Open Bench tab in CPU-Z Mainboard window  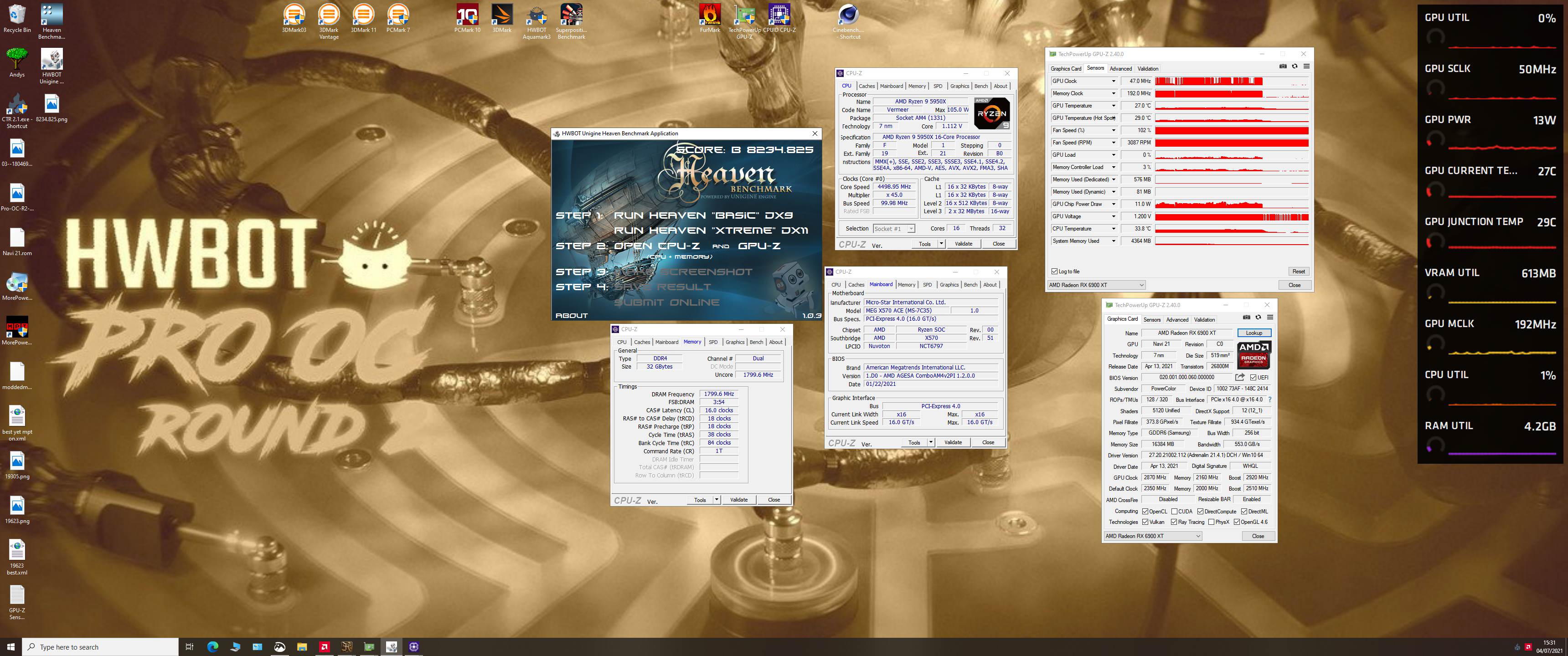point(970,285)
